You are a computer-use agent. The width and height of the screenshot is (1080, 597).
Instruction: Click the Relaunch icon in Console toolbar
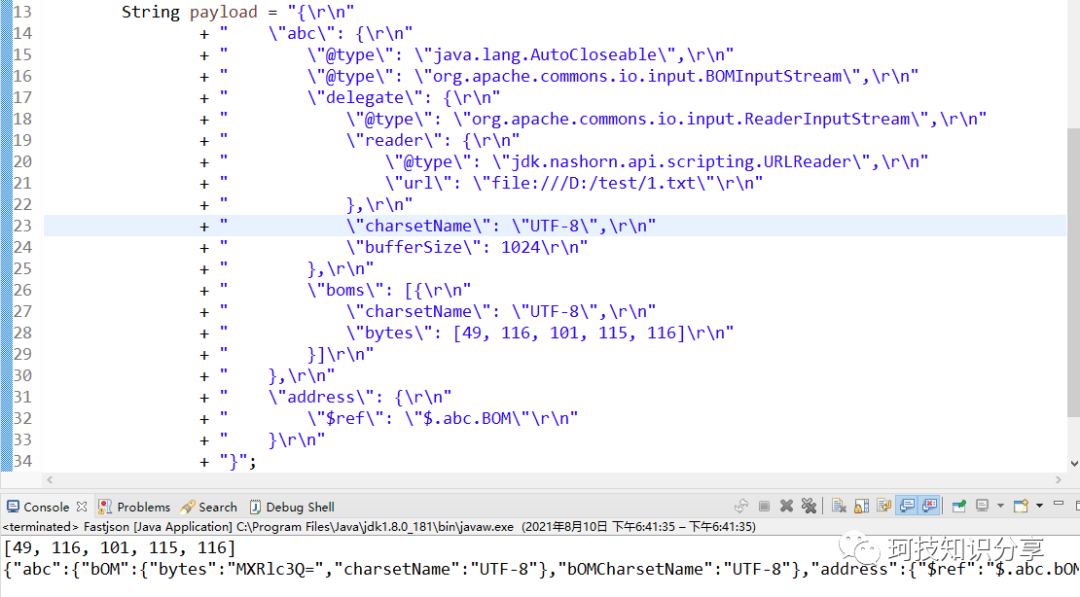pos(741,506)
